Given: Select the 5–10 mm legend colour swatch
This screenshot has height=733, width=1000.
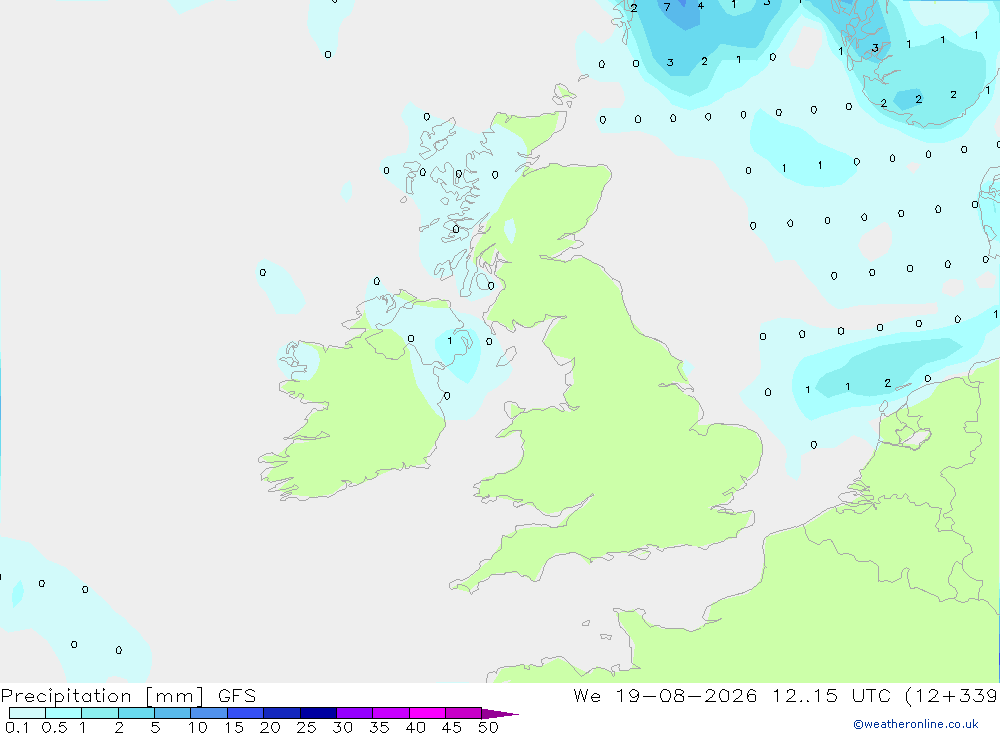Looking at the screenshot, I should click(173, 713).
